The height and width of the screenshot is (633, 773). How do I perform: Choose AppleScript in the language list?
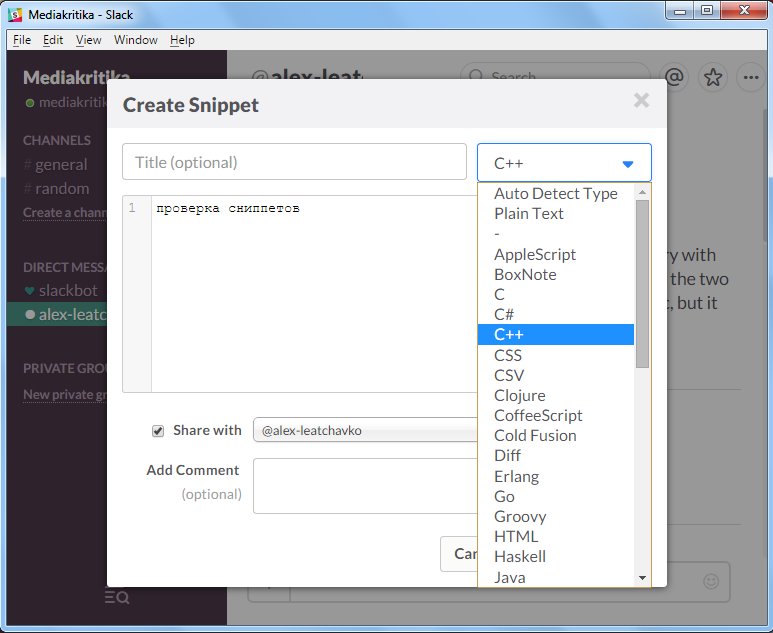(x=556, y=254)
